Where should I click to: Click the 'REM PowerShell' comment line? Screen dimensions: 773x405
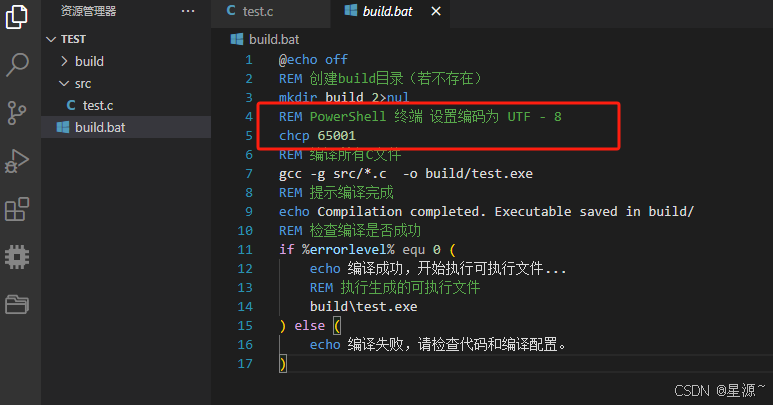420,117
